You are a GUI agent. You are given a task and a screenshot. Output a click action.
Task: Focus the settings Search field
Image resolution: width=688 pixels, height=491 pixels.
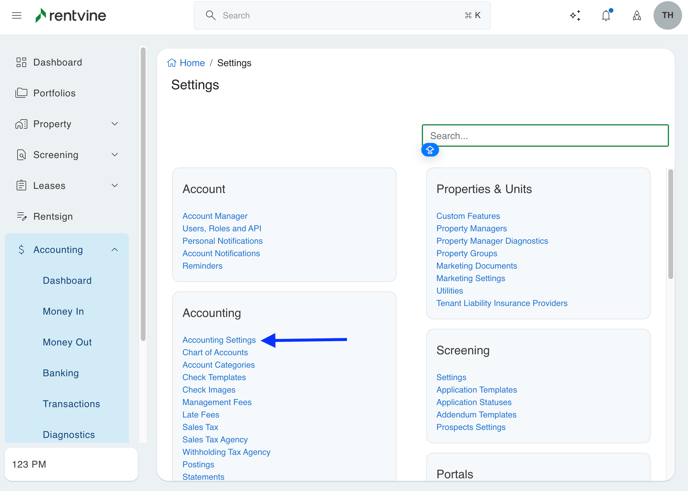pyautogui.click(x=545, y=136)
